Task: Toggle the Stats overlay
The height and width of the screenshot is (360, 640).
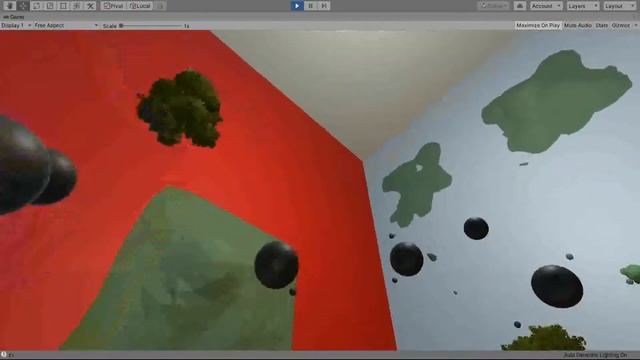Action: 601,25
